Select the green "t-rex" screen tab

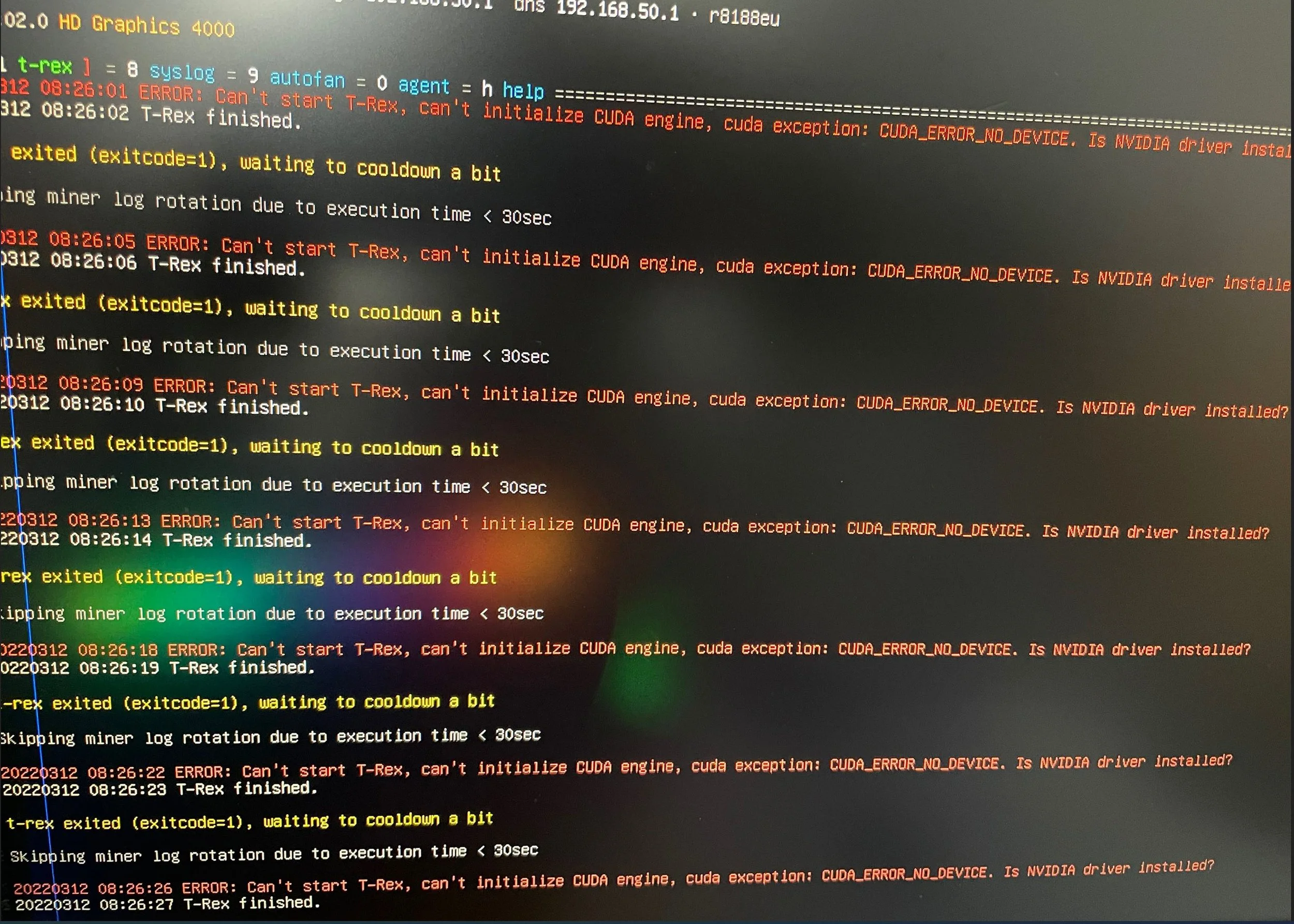tap(45, 66)
